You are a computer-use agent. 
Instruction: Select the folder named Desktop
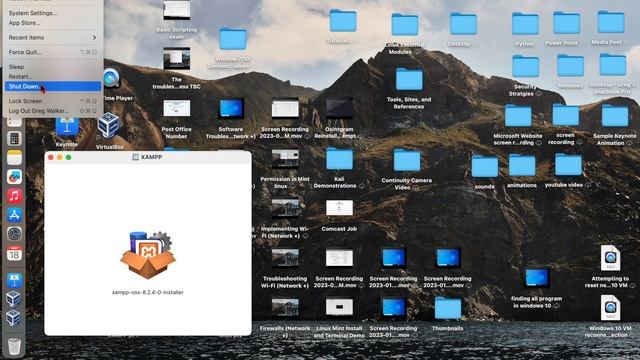pyautogui.click(x=463, y=24)
